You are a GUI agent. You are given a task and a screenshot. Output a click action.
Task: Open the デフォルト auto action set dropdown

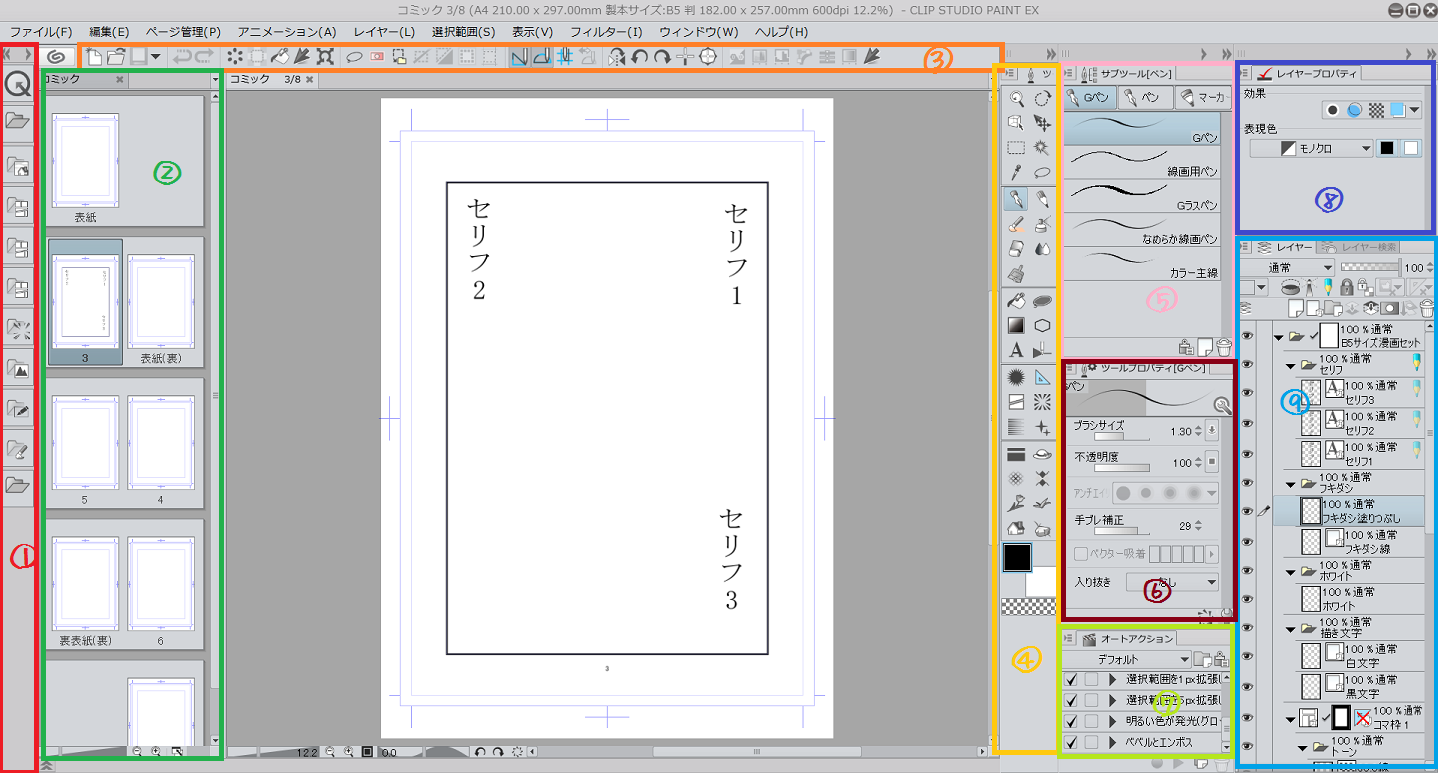pos(1127,660)
